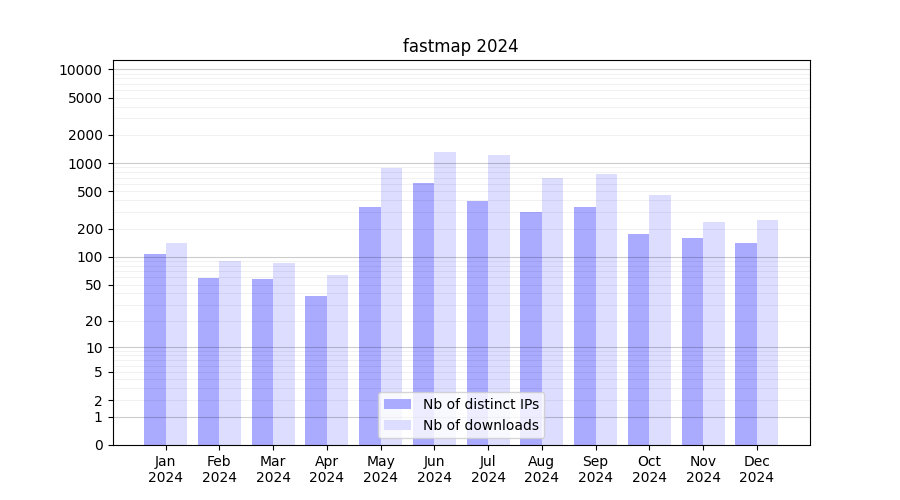900x500 pixels.
Task: Click the 'fastmap 2024' chart title
Action: (x=460, y=46)
